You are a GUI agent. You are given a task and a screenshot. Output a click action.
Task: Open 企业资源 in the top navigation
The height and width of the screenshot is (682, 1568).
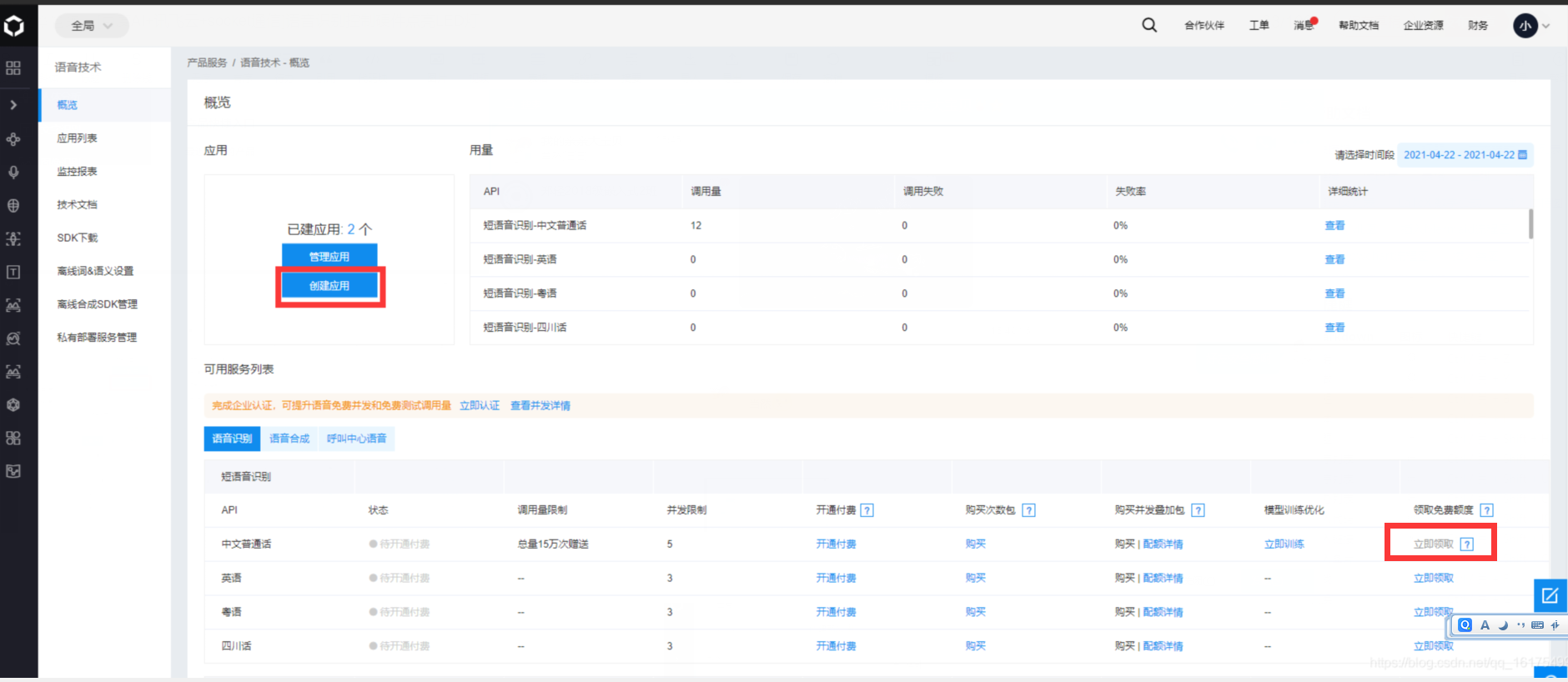click(x=1424, y=26)
